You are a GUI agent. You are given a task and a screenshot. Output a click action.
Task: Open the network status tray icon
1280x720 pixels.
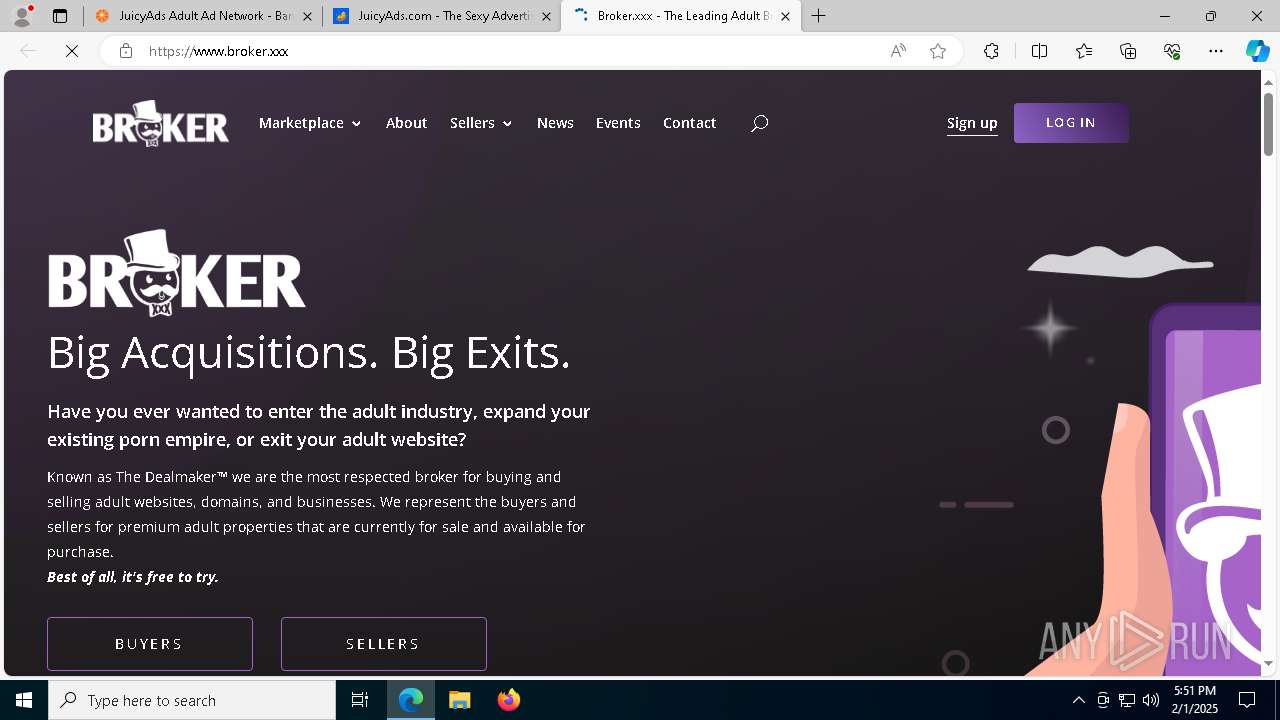[x=1127, y=700]
